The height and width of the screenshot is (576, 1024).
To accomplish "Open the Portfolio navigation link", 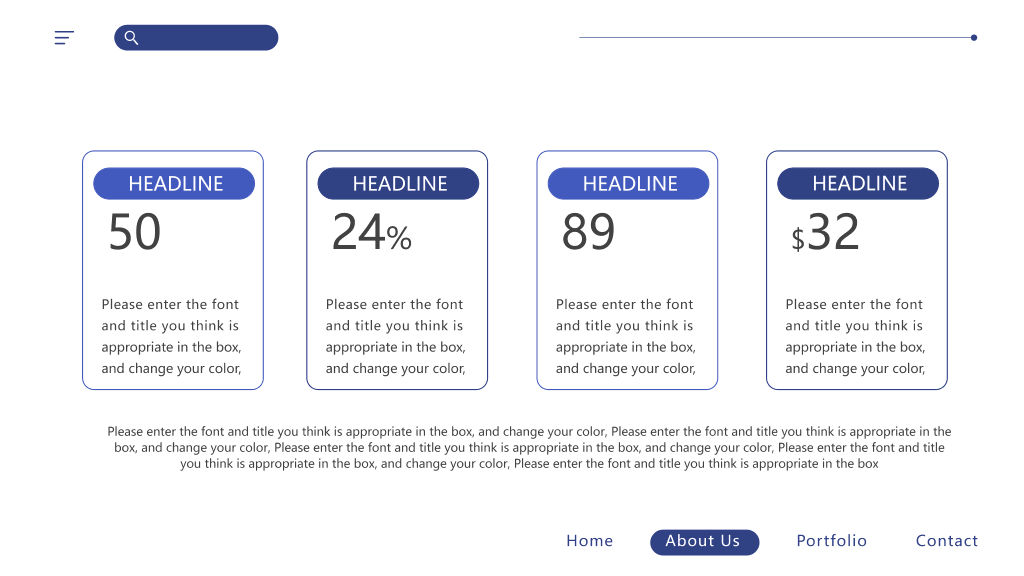I will click(831, 541).
